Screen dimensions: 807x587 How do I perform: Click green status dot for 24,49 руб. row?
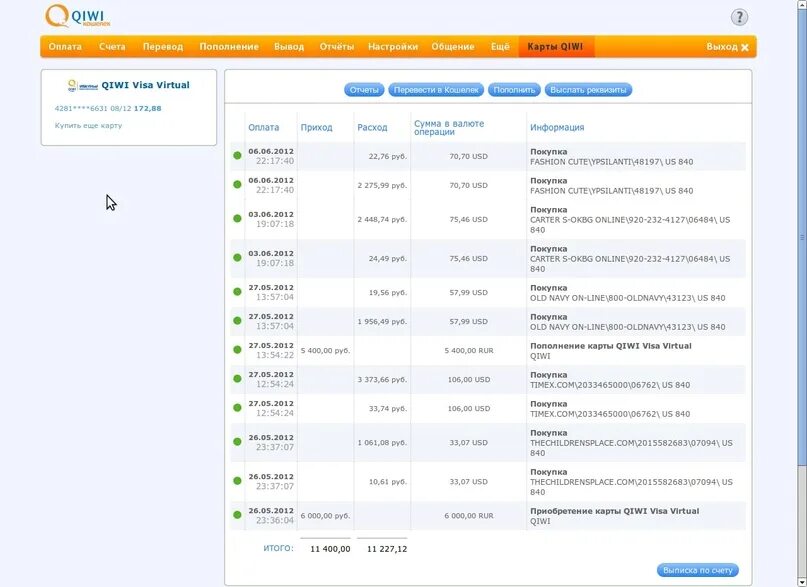pos(237,257)
